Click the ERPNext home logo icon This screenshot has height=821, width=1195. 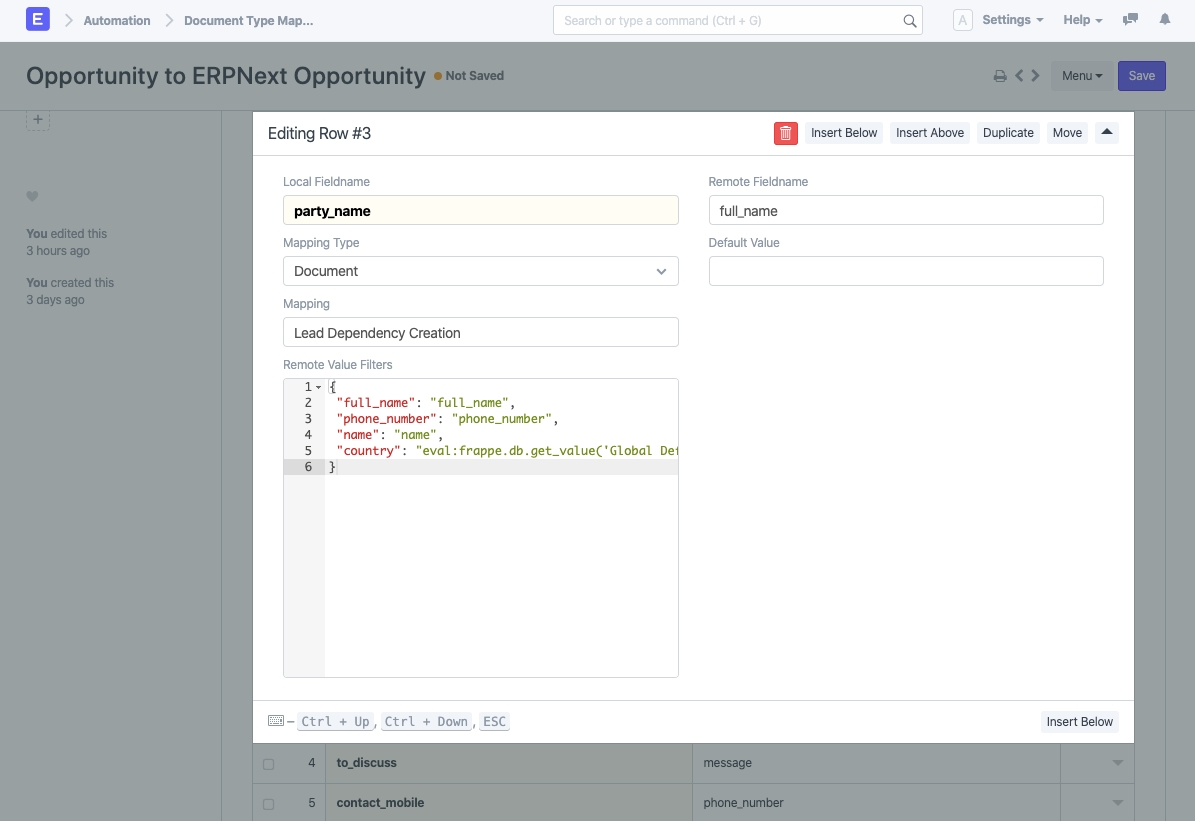click(x=38, y=20)
